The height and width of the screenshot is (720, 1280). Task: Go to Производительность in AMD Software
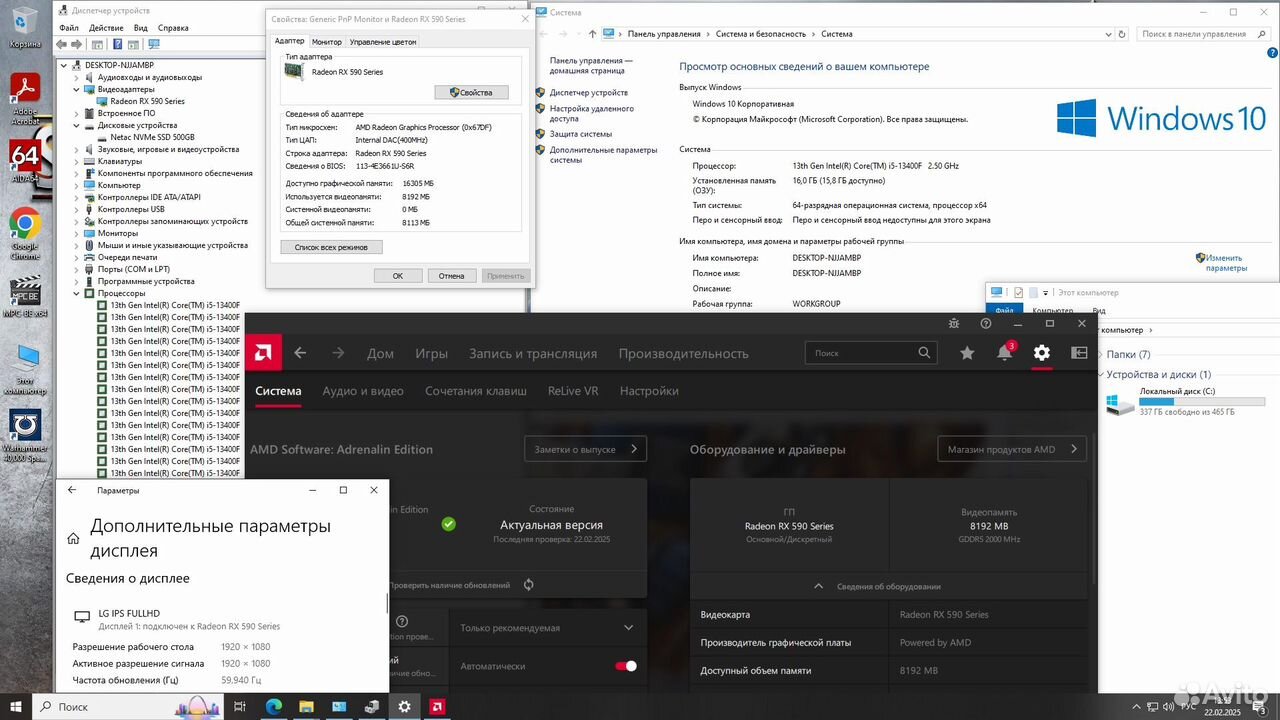click(683, 353)
